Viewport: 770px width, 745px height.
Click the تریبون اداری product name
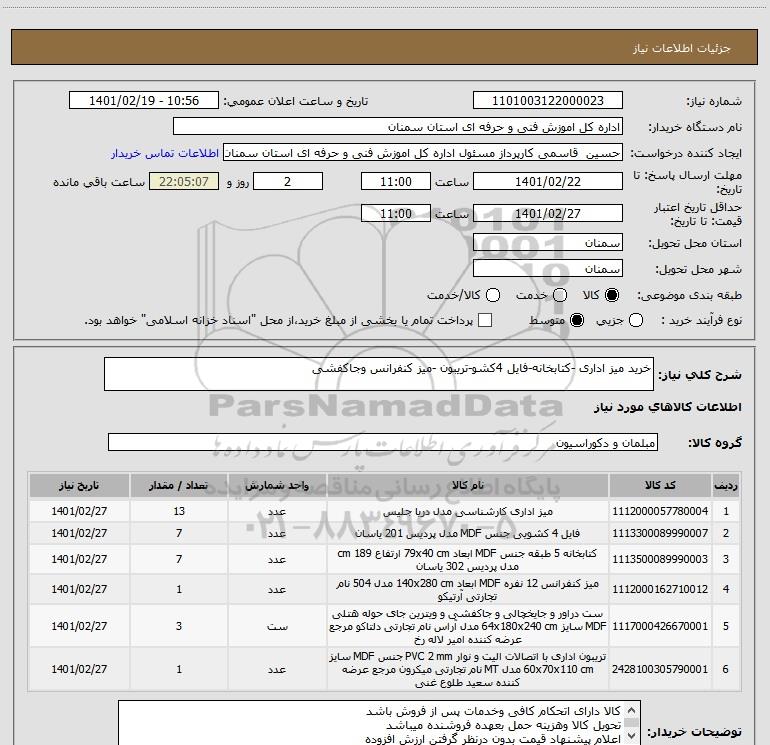(x=468, y=669)
